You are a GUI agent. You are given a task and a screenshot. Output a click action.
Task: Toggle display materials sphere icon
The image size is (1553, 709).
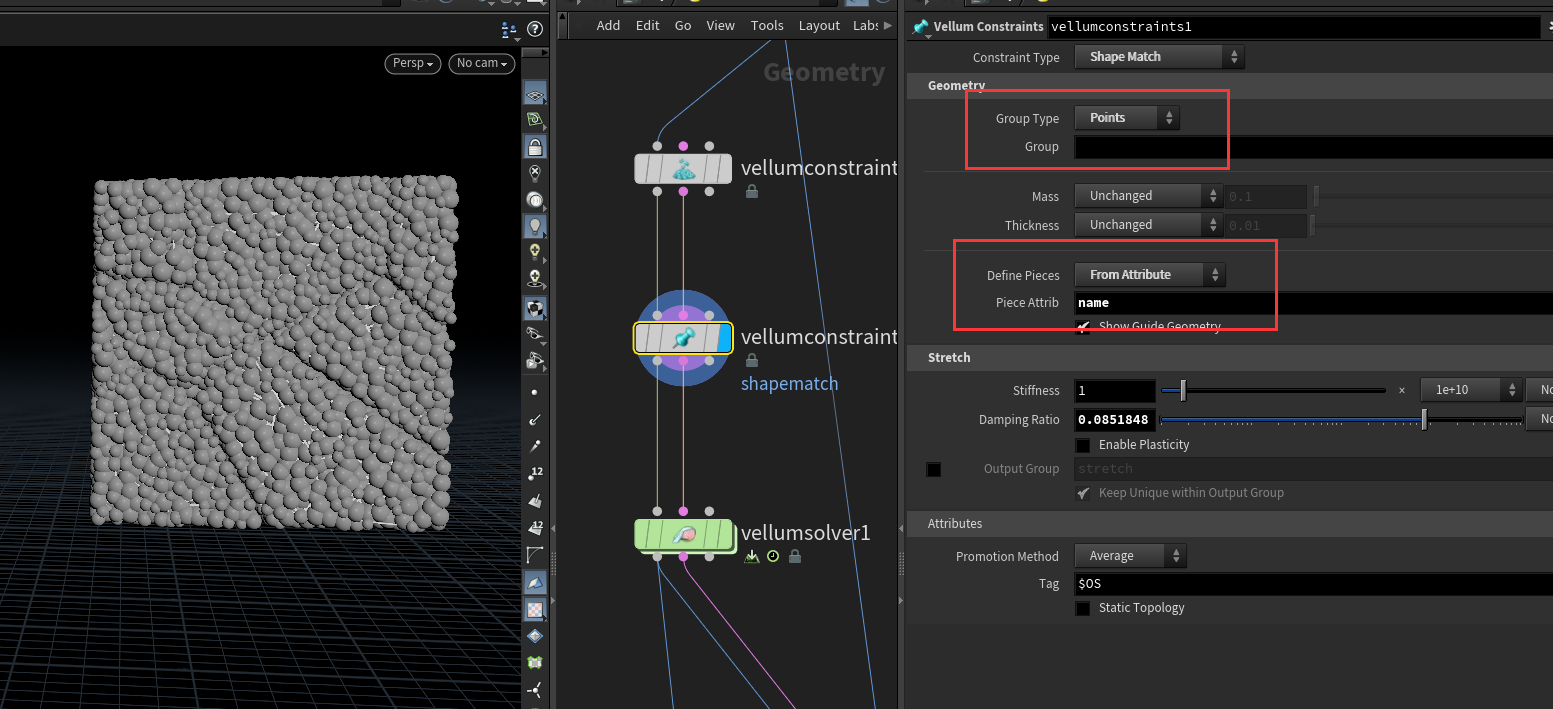tap(535, 307)
